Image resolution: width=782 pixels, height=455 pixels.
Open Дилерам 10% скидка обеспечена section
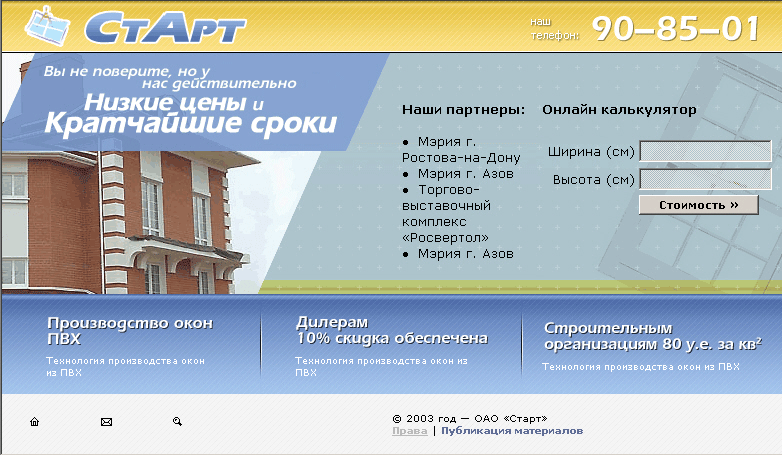point(391,330)
